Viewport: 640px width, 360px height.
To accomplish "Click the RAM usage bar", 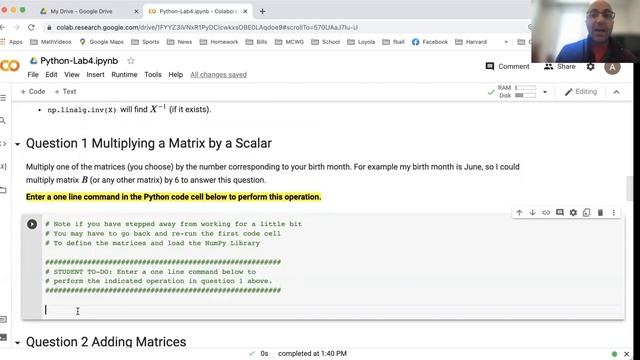I will point(525,88).
